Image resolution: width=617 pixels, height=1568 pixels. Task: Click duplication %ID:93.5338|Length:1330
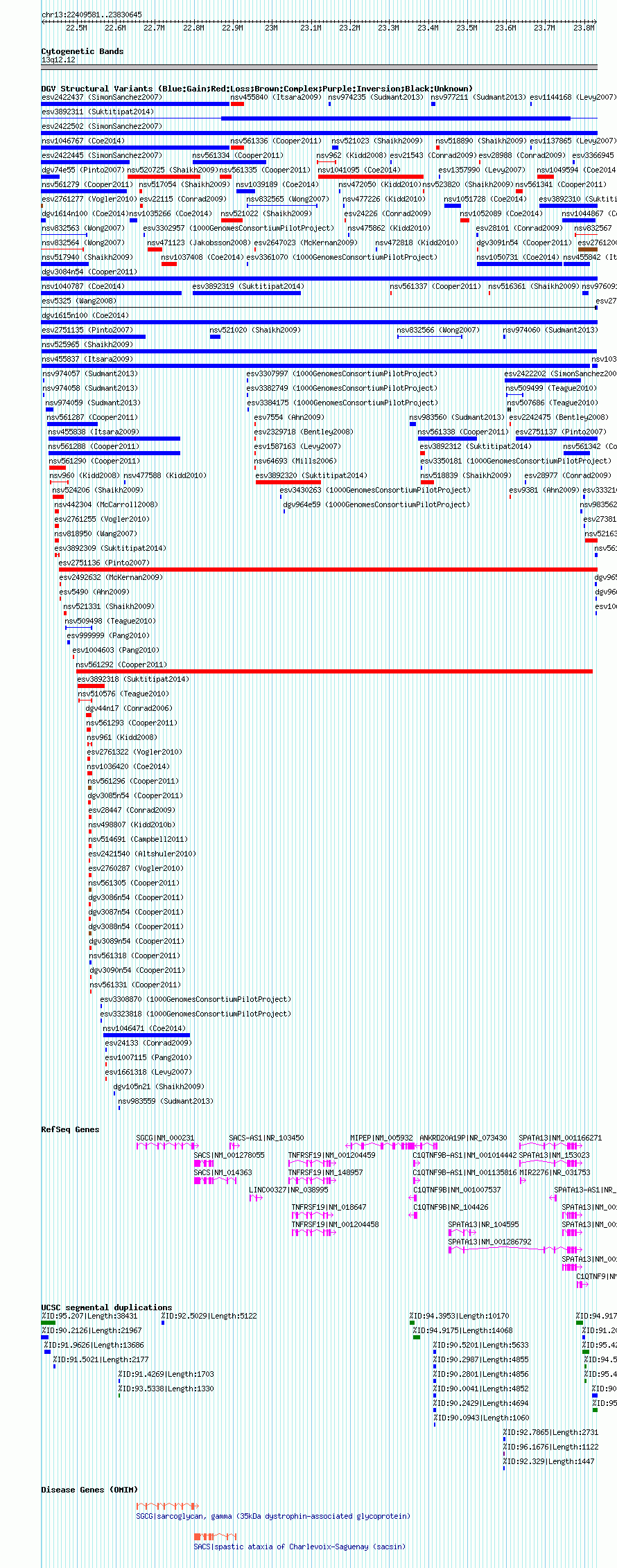pyautogui.click(x=166, y=1389)
